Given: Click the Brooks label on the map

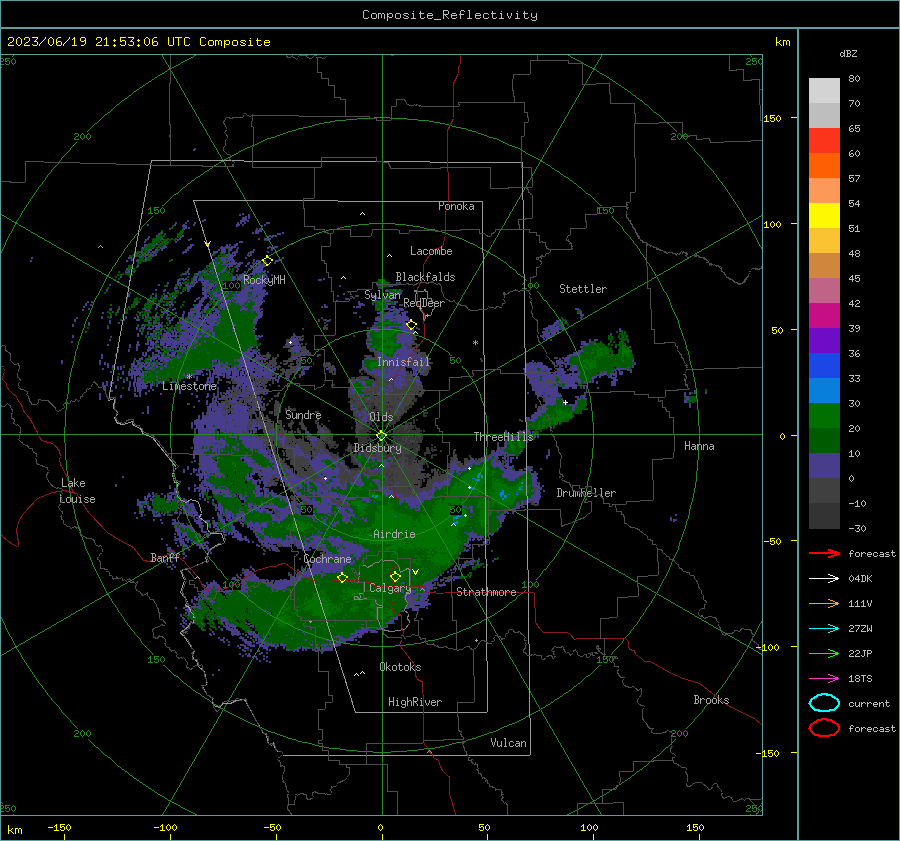Looking at the screenshot, I should (x=711, y=700).
